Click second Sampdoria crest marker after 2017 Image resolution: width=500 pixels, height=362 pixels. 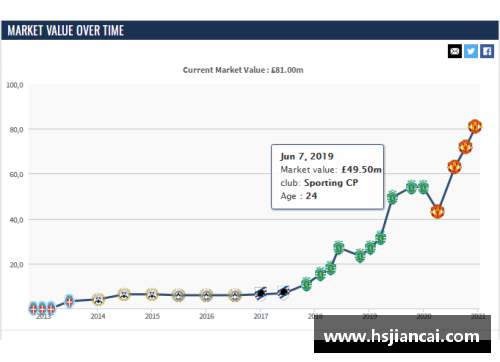pos(283,293)
